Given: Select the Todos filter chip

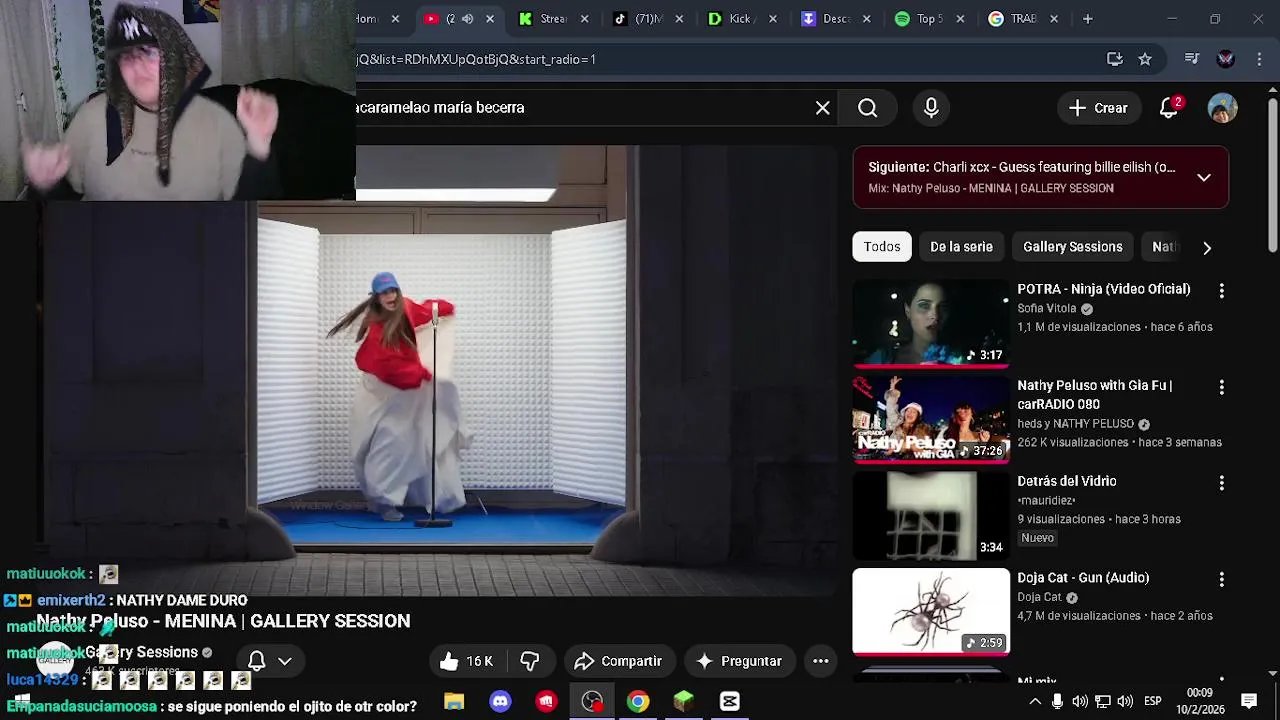Looking at the screenshot, I should pyautogui.click(x=882, y=247).
